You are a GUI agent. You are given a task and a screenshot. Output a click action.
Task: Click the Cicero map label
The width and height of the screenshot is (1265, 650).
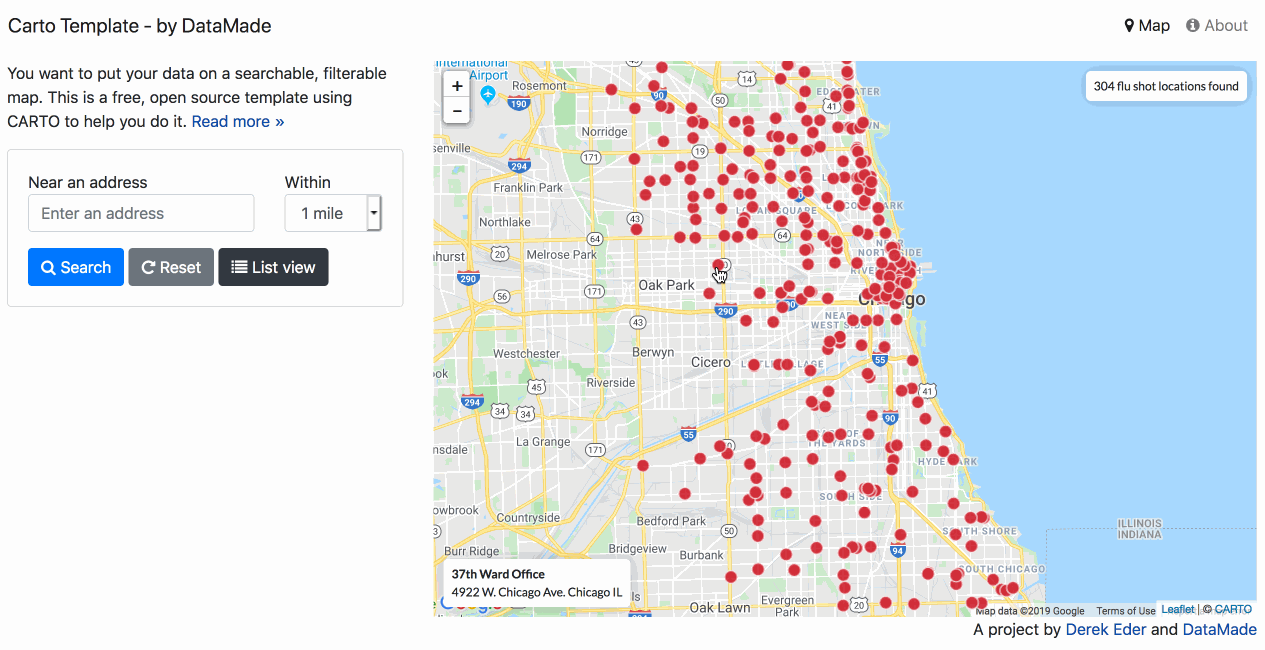(x=711, y=362)
